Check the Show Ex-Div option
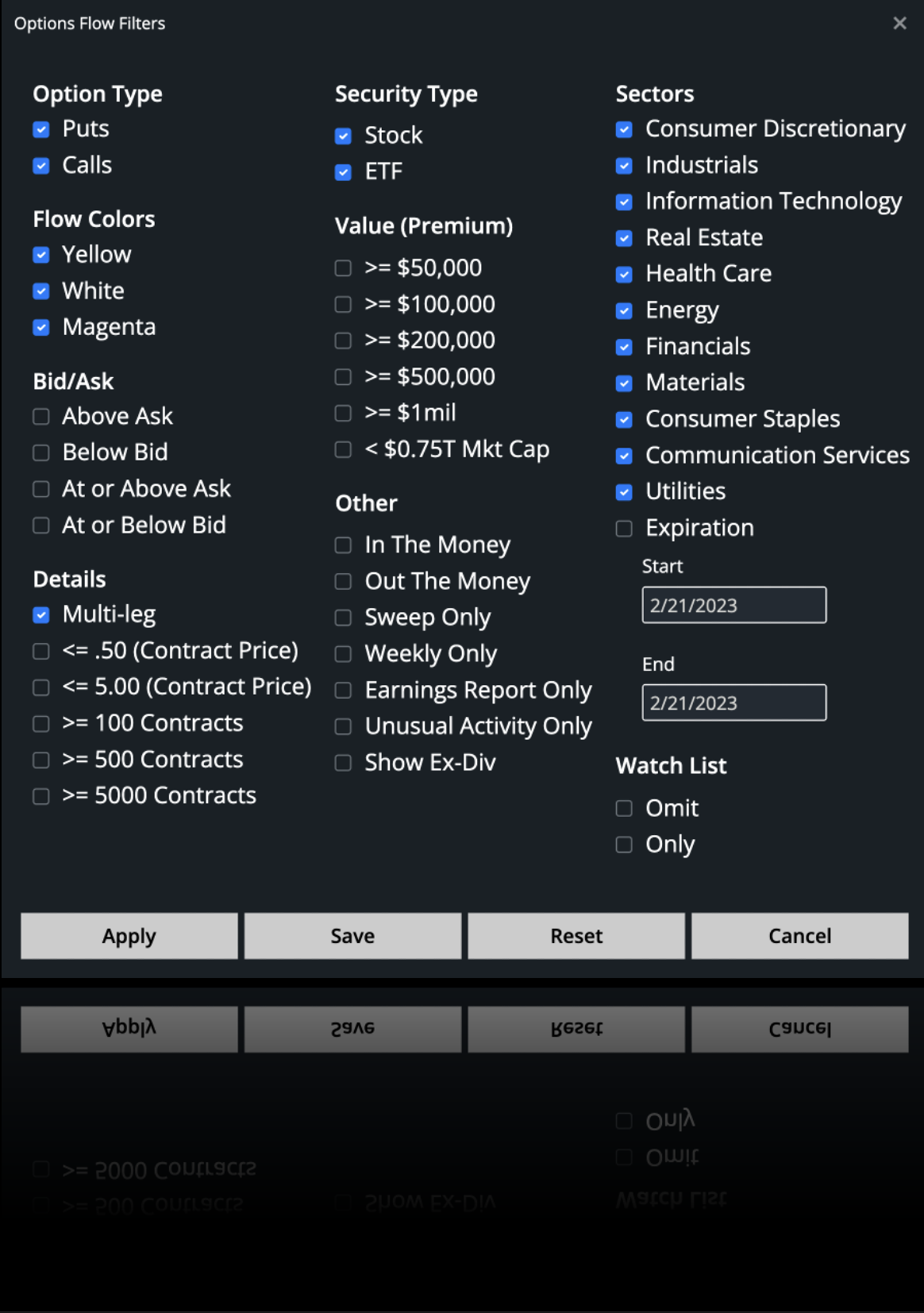Screen dimensions: 924x1313 coord(343,763)
